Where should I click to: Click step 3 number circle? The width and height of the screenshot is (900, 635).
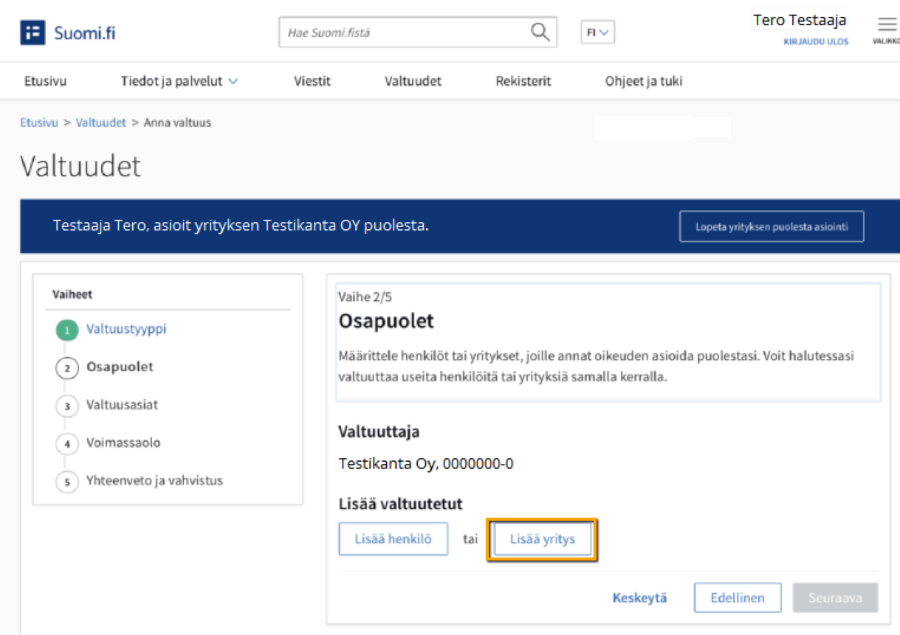[66, 406]
